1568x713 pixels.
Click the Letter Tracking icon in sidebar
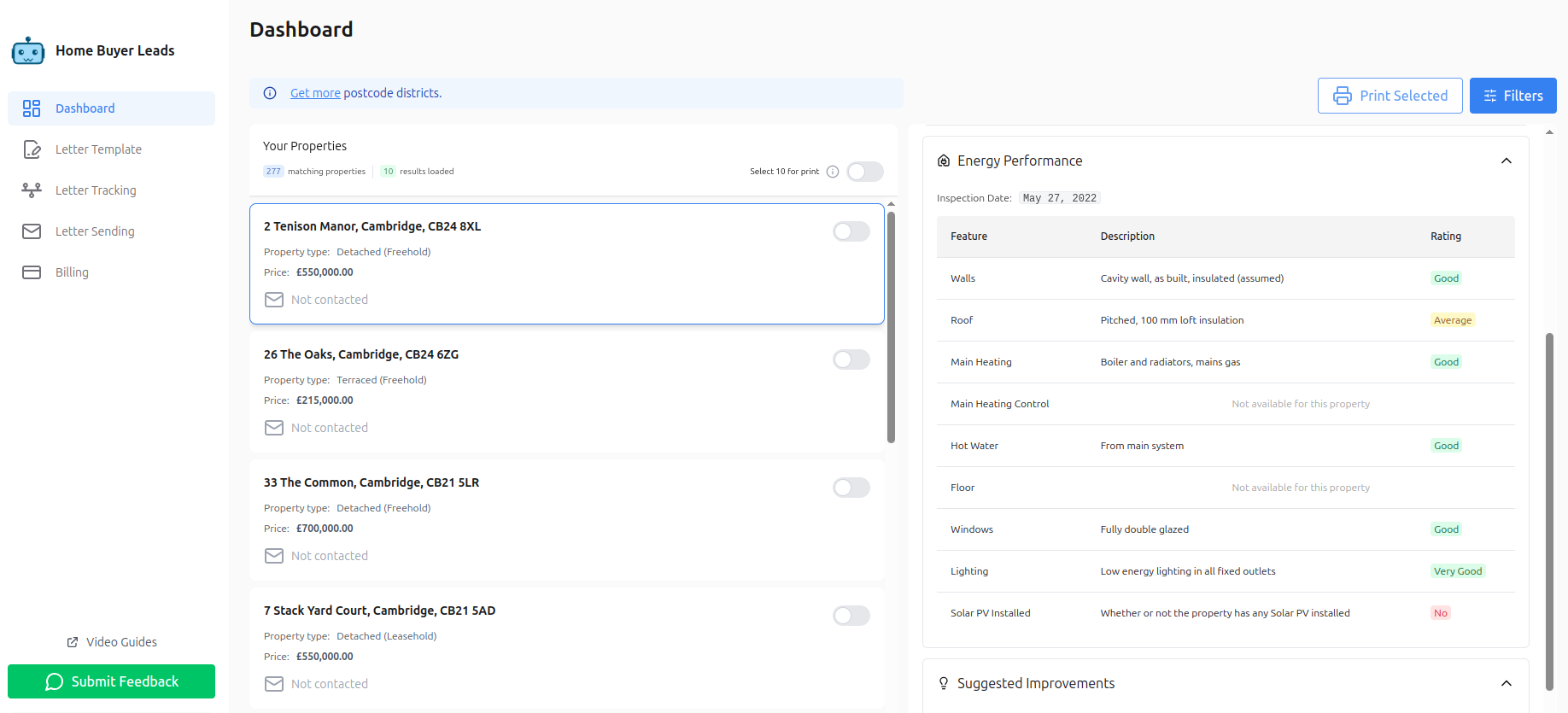point(32,190)
